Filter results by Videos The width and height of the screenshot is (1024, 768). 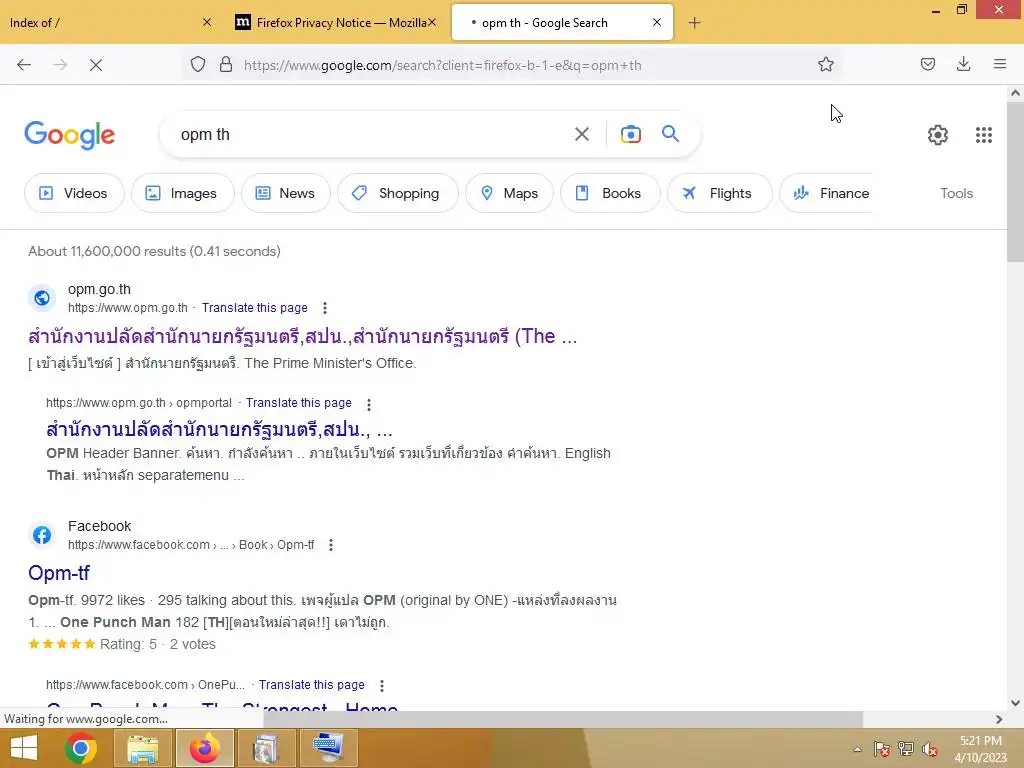coord(74,193)
